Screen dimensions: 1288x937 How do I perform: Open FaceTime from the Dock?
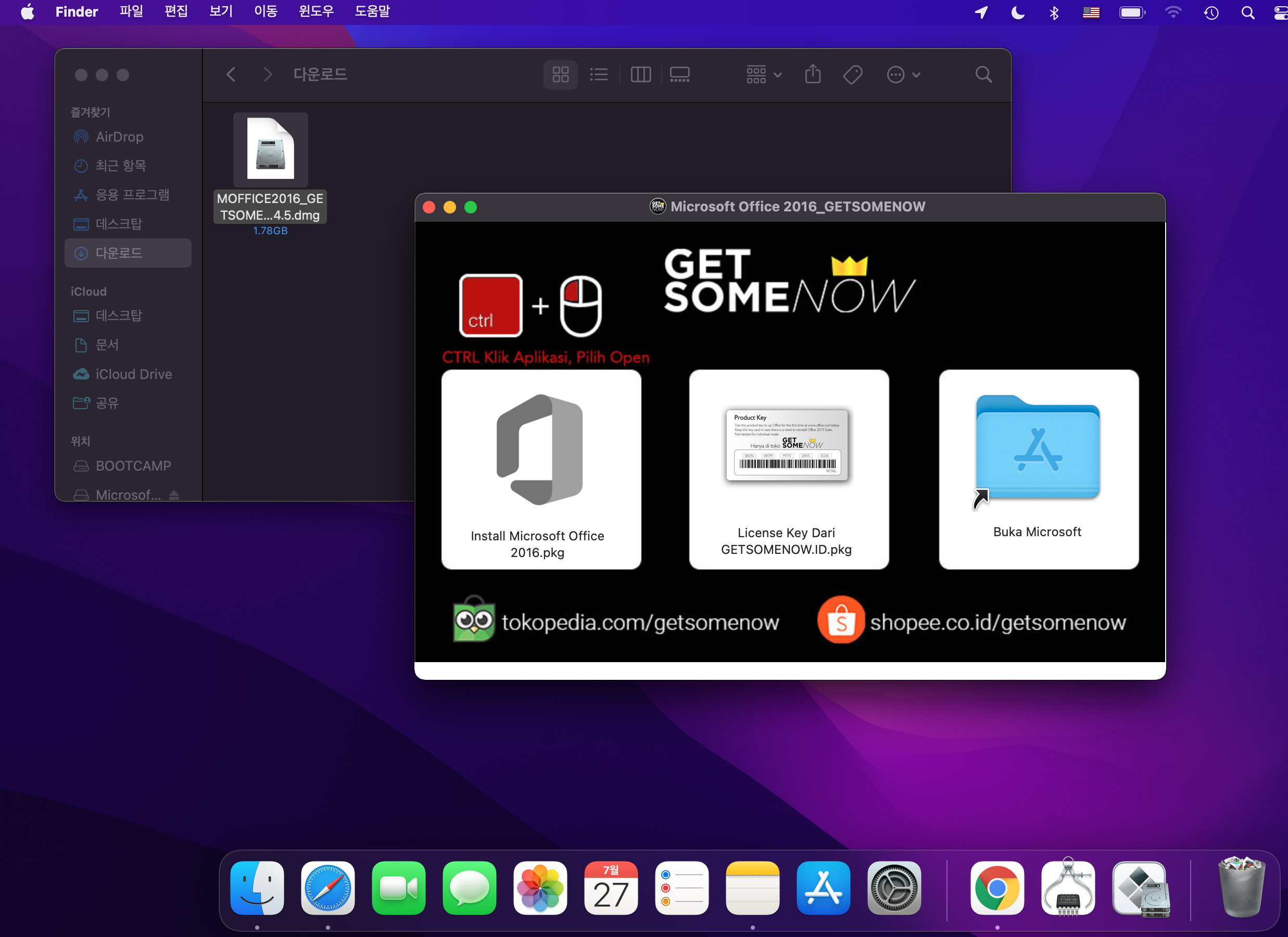[399, 888]
